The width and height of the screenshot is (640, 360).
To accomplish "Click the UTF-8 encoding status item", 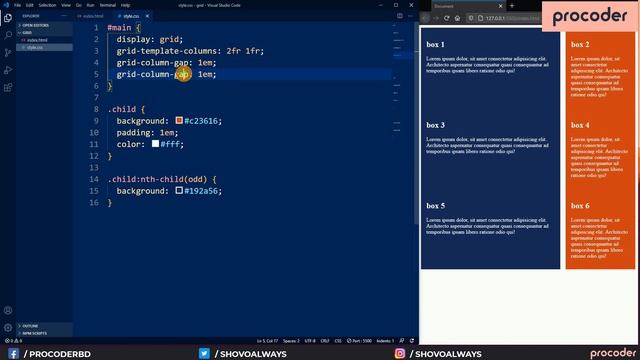I will pyautogui.click(x=310, y=341).
